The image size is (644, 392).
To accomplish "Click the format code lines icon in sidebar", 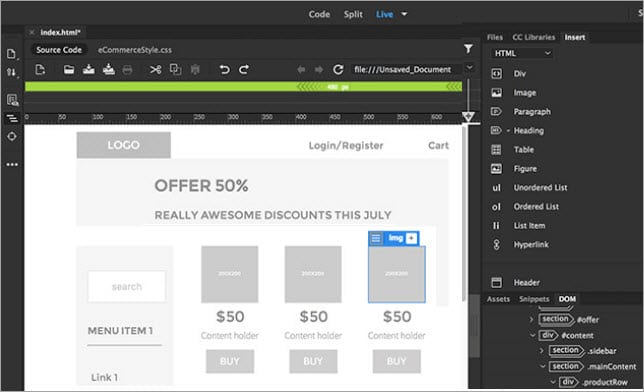I will [x=12, y=118].
